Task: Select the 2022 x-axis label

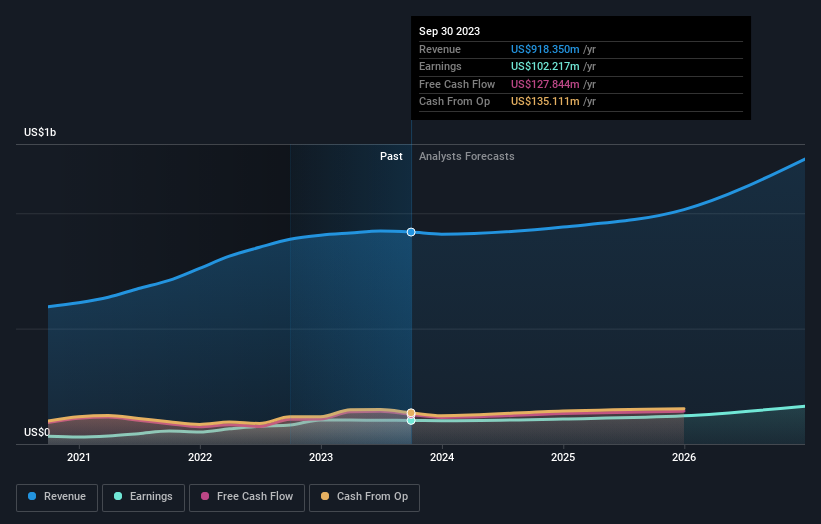Action: coord(200,457)
